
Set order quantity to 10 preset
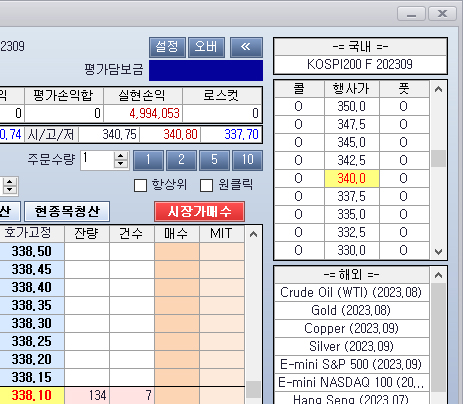(x=248, y=160)
